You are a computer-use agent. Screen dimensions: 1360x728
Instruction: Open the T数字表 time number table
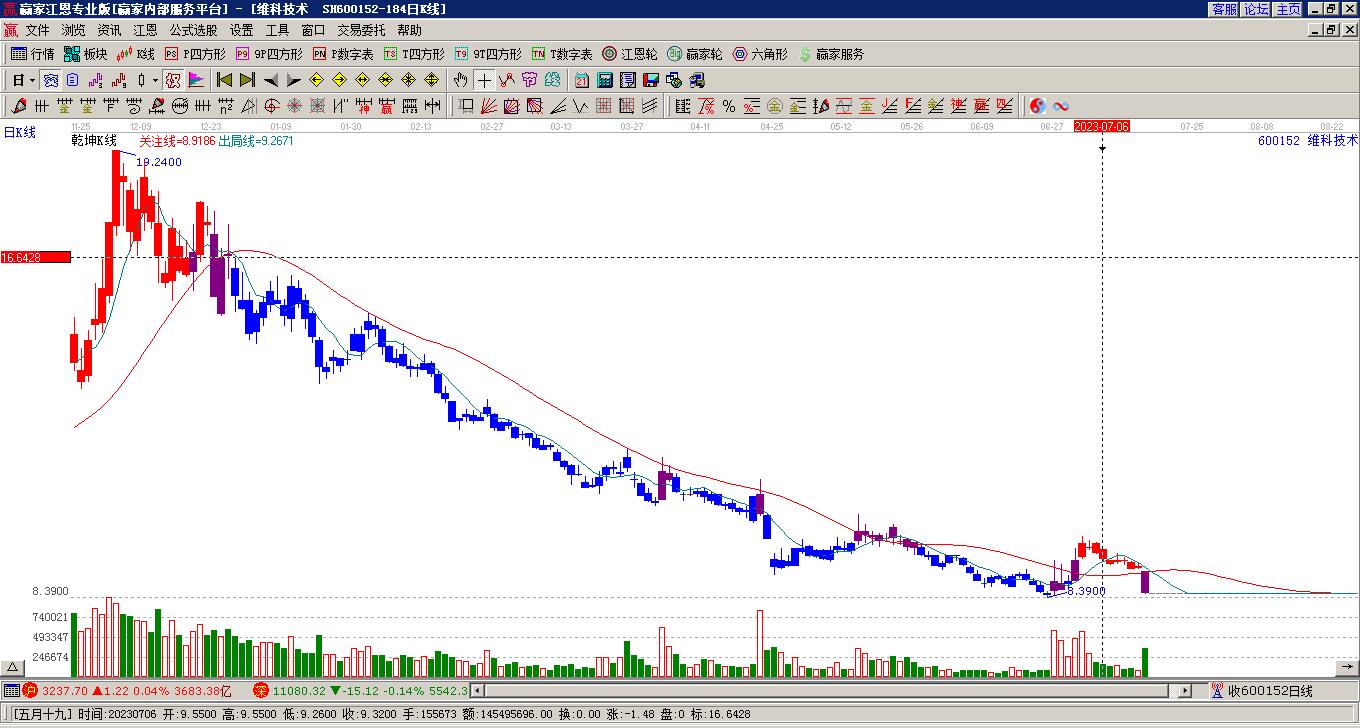(562, 54)
